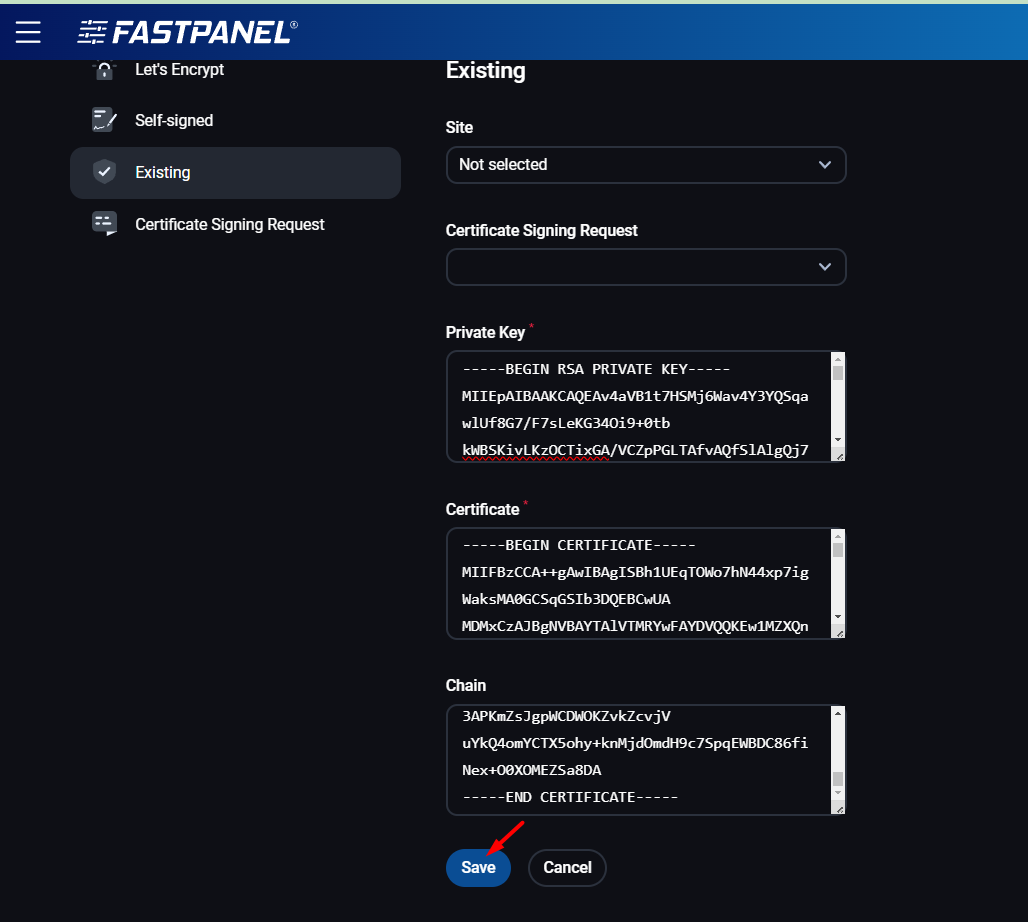Image resolution: width=1028 pixels, height=922 pixels.
Task: Go to Certificate Signing Request page
Action: (x=230, y=225)
